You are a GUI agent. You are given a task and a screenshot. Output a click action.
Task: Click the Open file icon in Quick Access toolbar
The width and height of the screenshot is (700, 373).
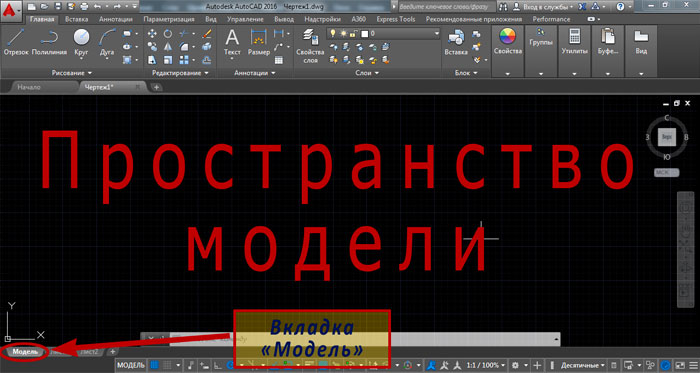(44, 6)
